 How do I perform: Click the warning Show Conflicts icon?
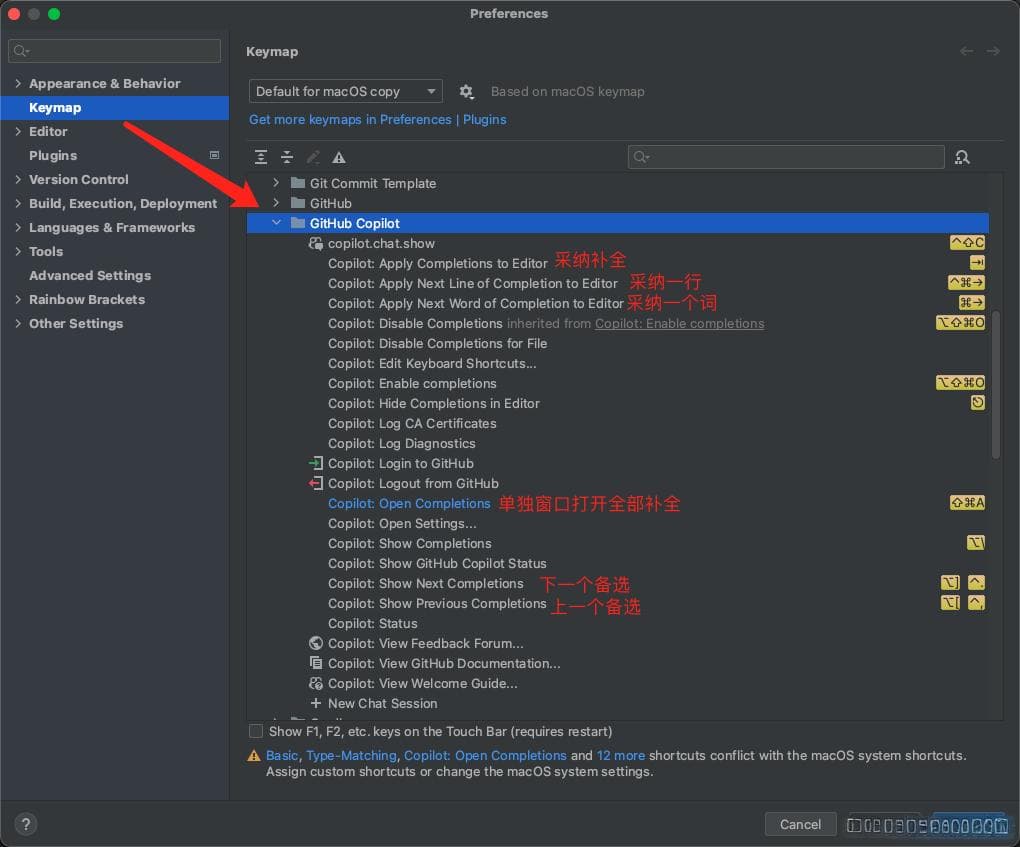(x=339, y=157)
